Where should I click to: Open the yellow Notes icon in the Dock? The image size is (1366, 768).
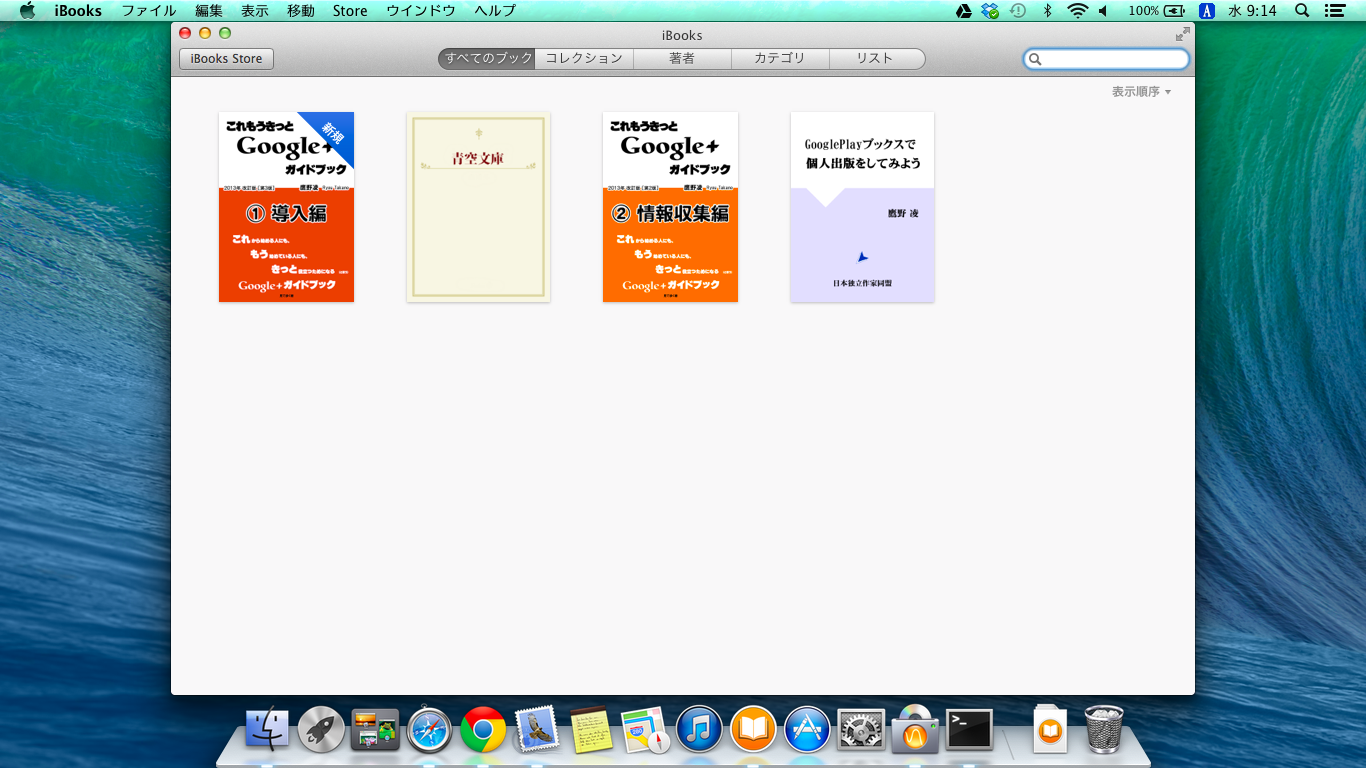tap(591, 730)
